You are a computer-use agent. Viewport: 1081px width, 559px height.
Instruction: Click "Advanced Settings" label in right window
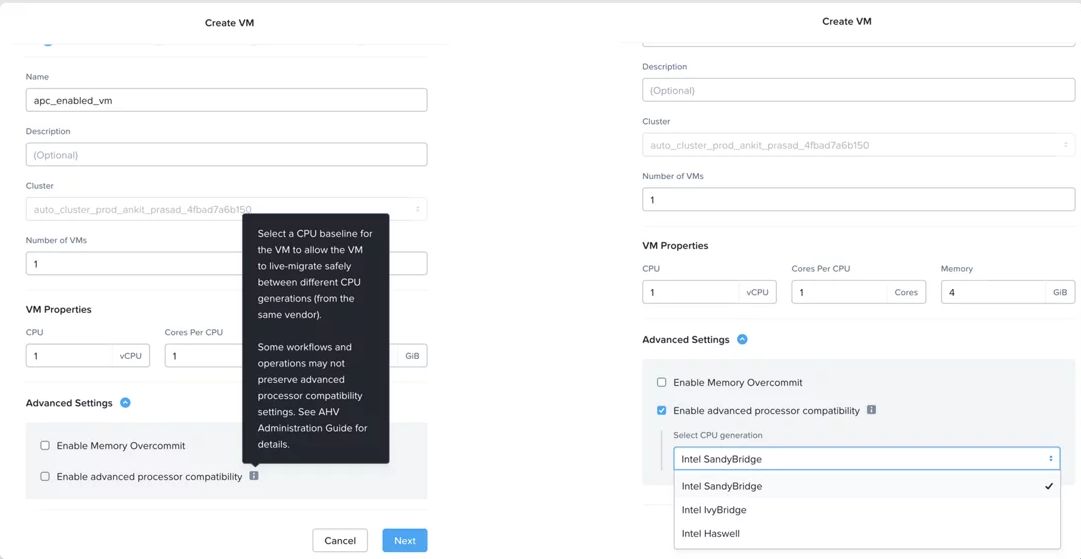pyautogui.click(x=685, y=339)
